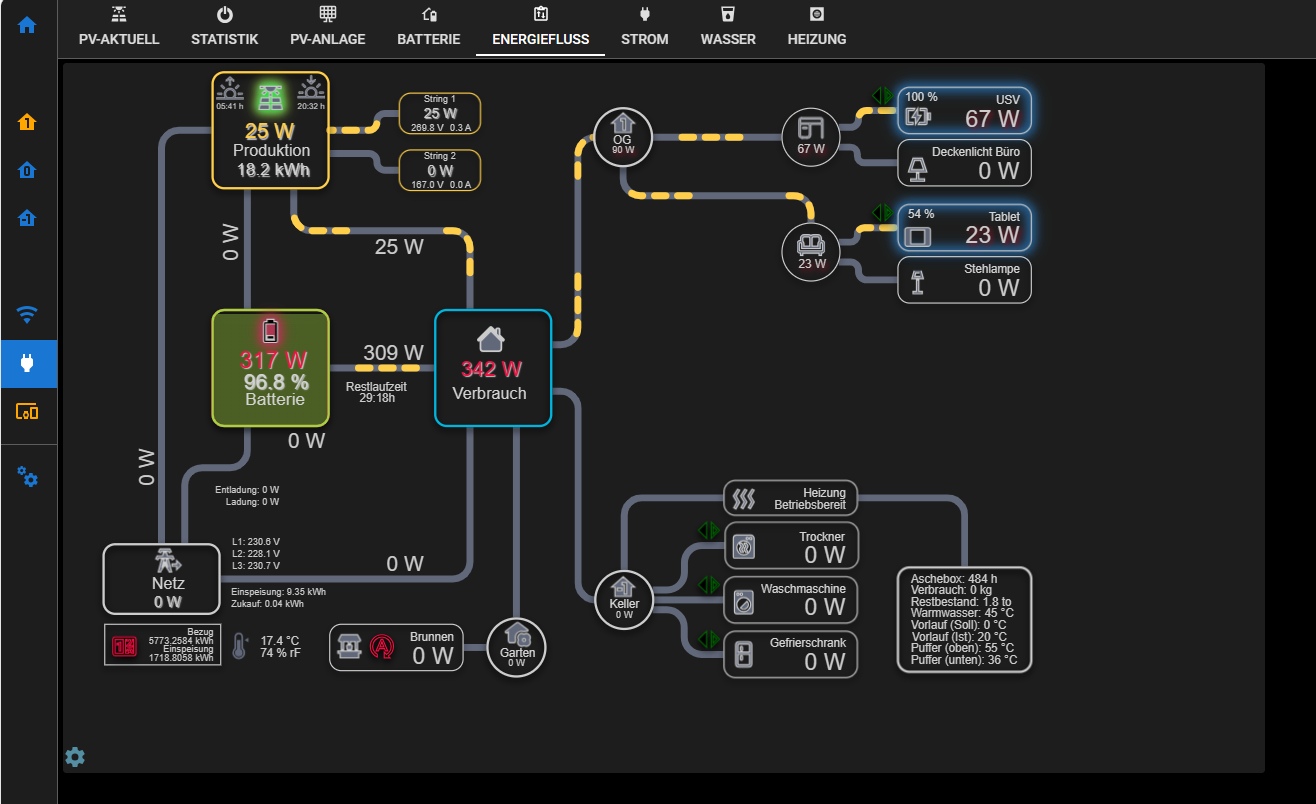The image size is (1316, 804).
Task: Click the Stehlampe 0 W box
Action: pyautogui.click(x=964, y=280)
